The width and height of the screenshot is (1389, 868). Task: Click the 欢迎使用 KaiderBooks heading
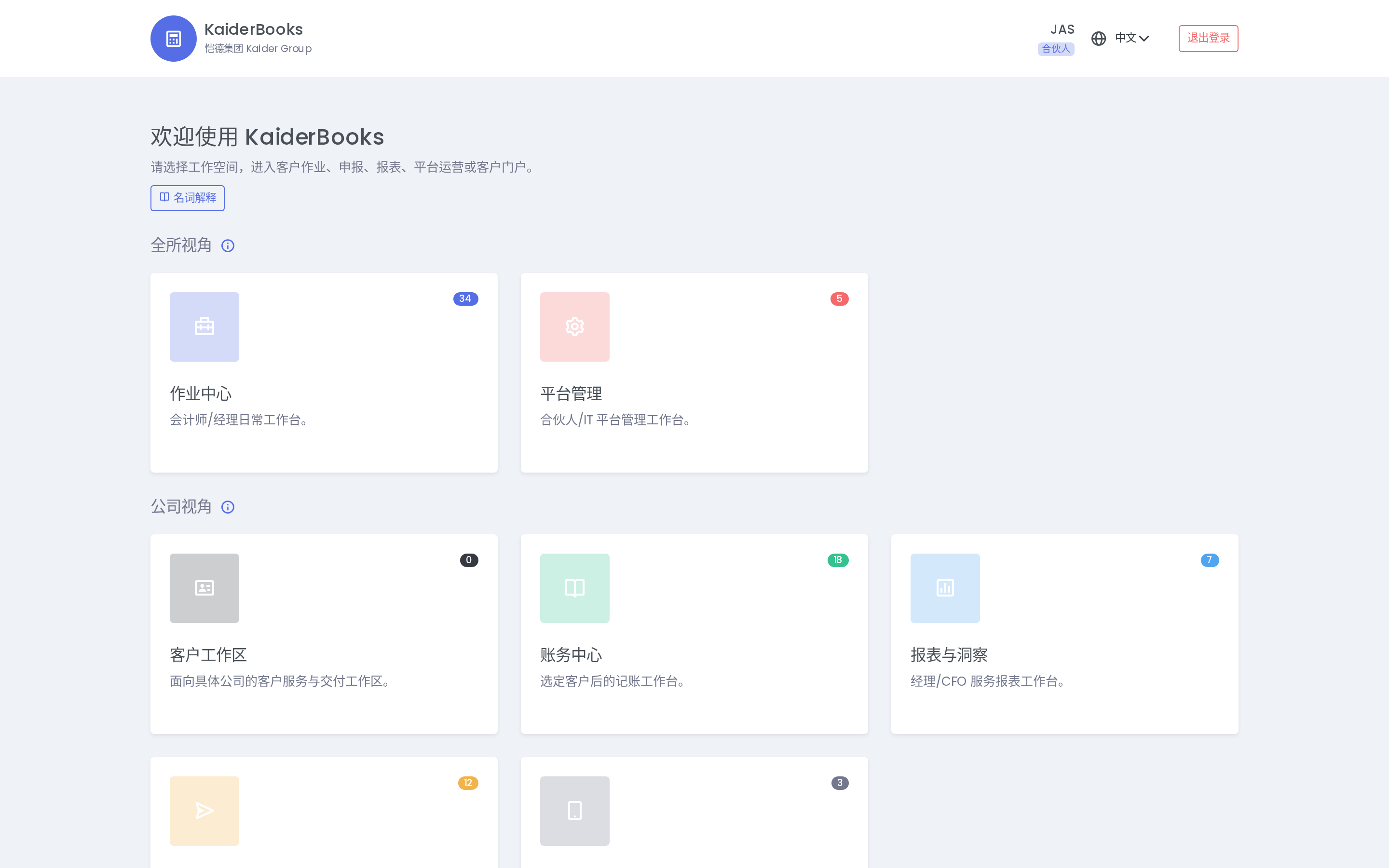(268, 136)
